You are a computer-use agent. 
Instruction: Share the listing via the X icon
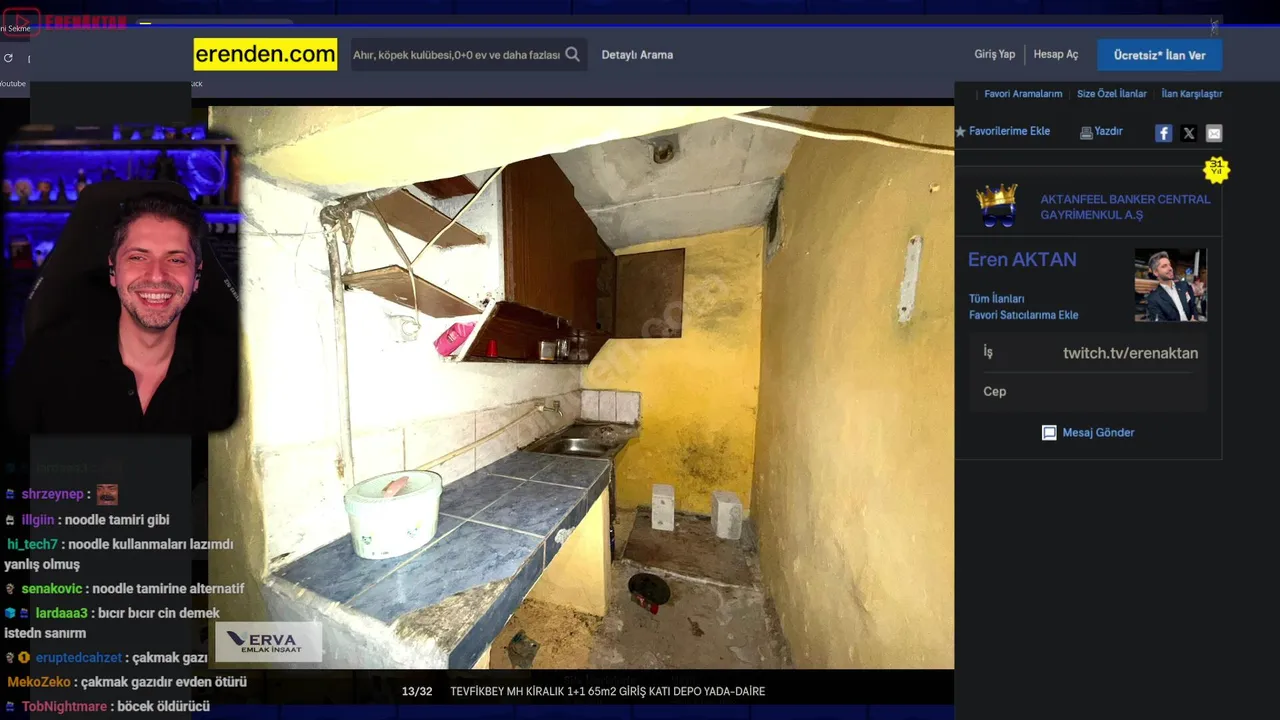tap(1188, 133)
